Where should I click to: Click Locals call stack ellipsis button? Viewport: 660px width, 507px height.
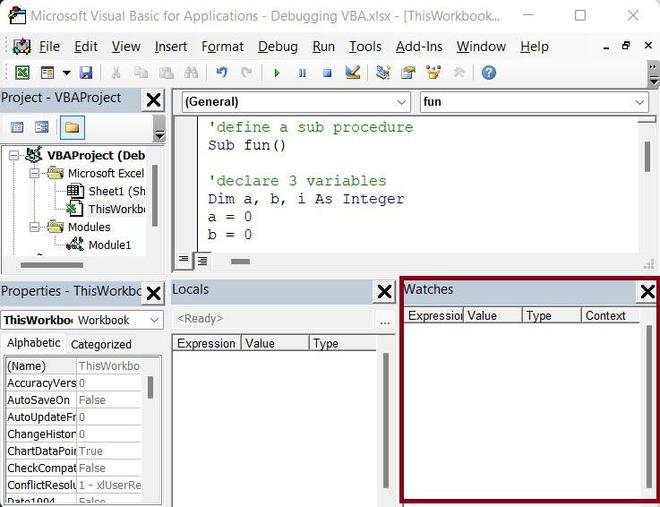tap(384, 321)
